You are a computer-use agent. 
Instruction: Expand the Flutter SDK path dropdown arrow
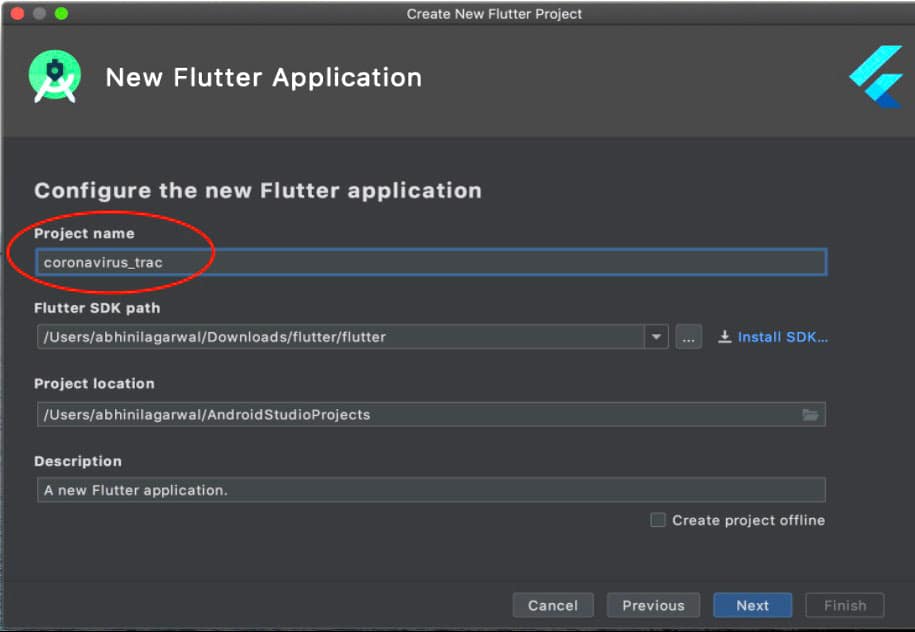coord(656,337)
